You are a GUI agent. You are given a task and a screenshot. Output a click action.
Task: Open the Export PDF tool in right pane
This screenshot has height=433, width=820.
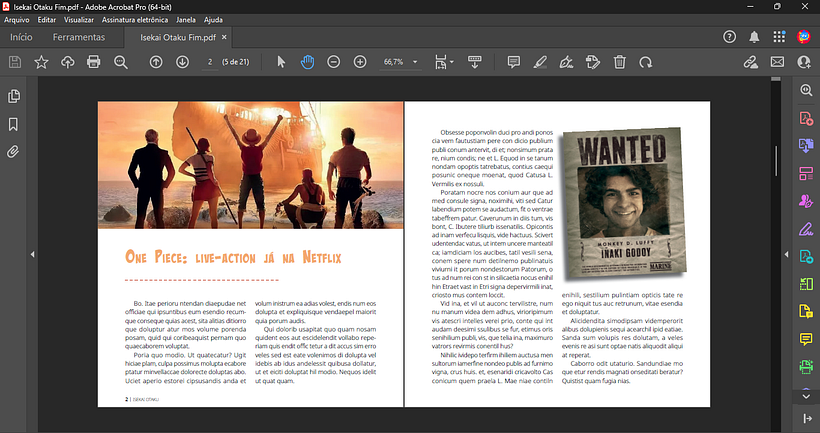[806, 145]
